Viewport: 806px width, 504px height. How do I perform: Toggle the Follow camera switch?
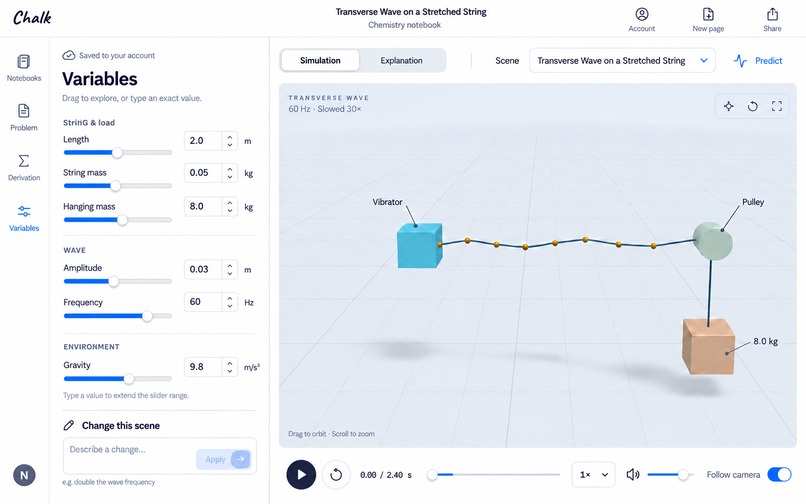click(x=779, y=475)
